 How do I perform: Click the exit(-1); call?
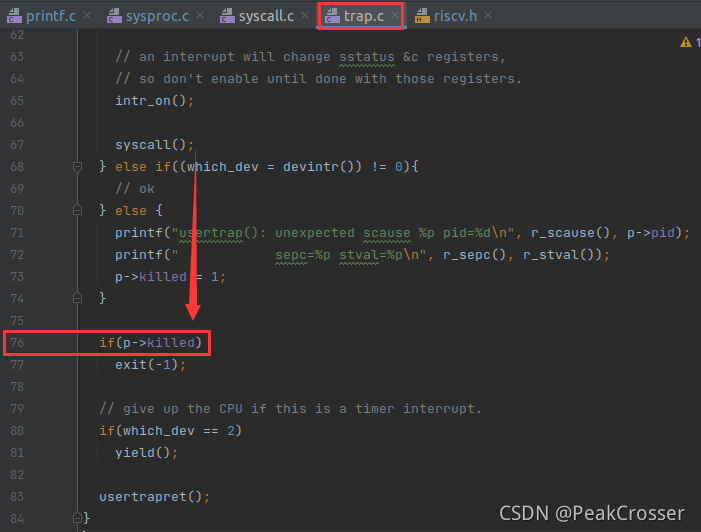150,365
